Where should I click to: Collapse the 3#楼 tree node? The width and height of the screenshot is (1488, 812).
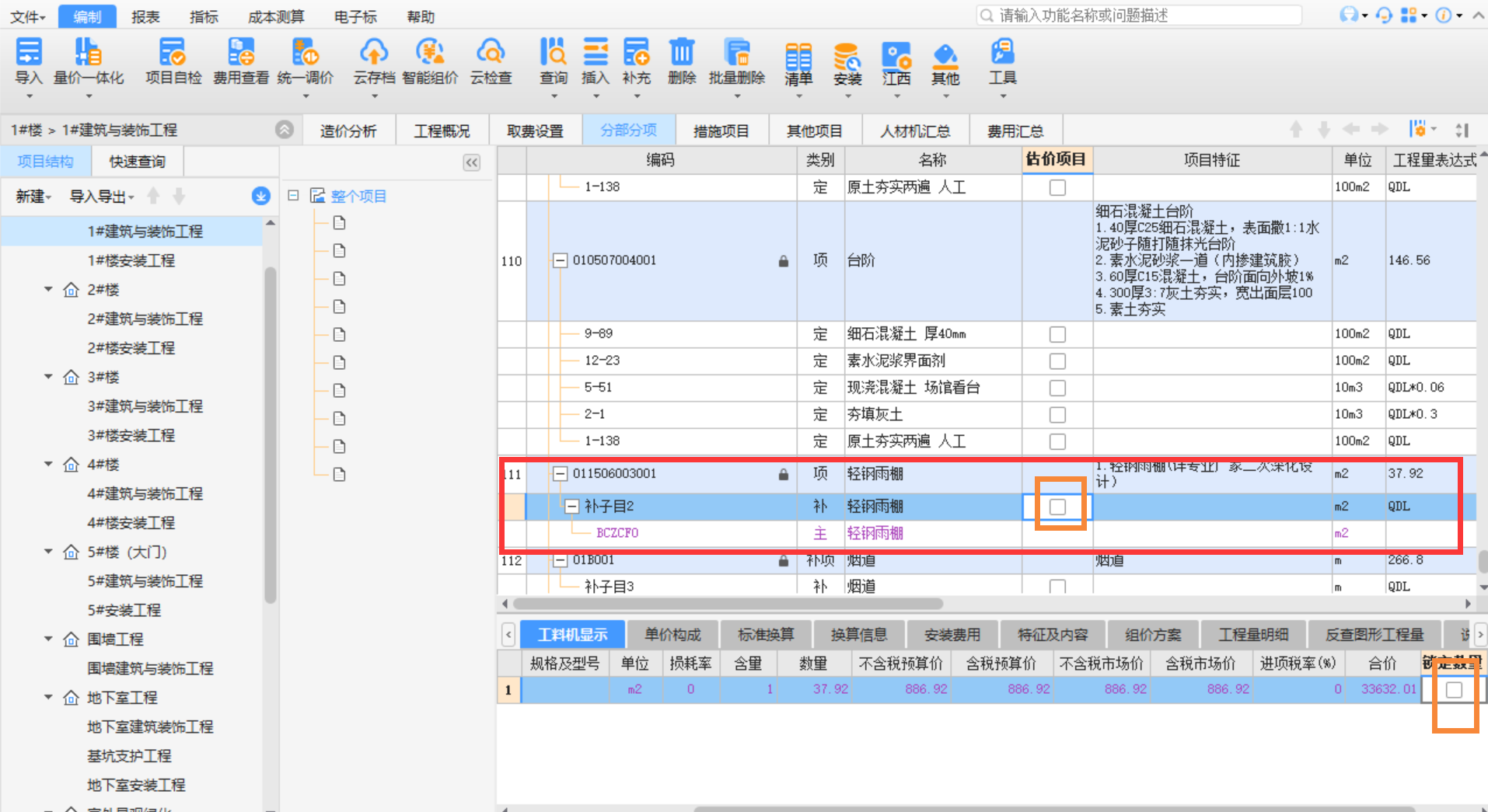coord(48,377)
